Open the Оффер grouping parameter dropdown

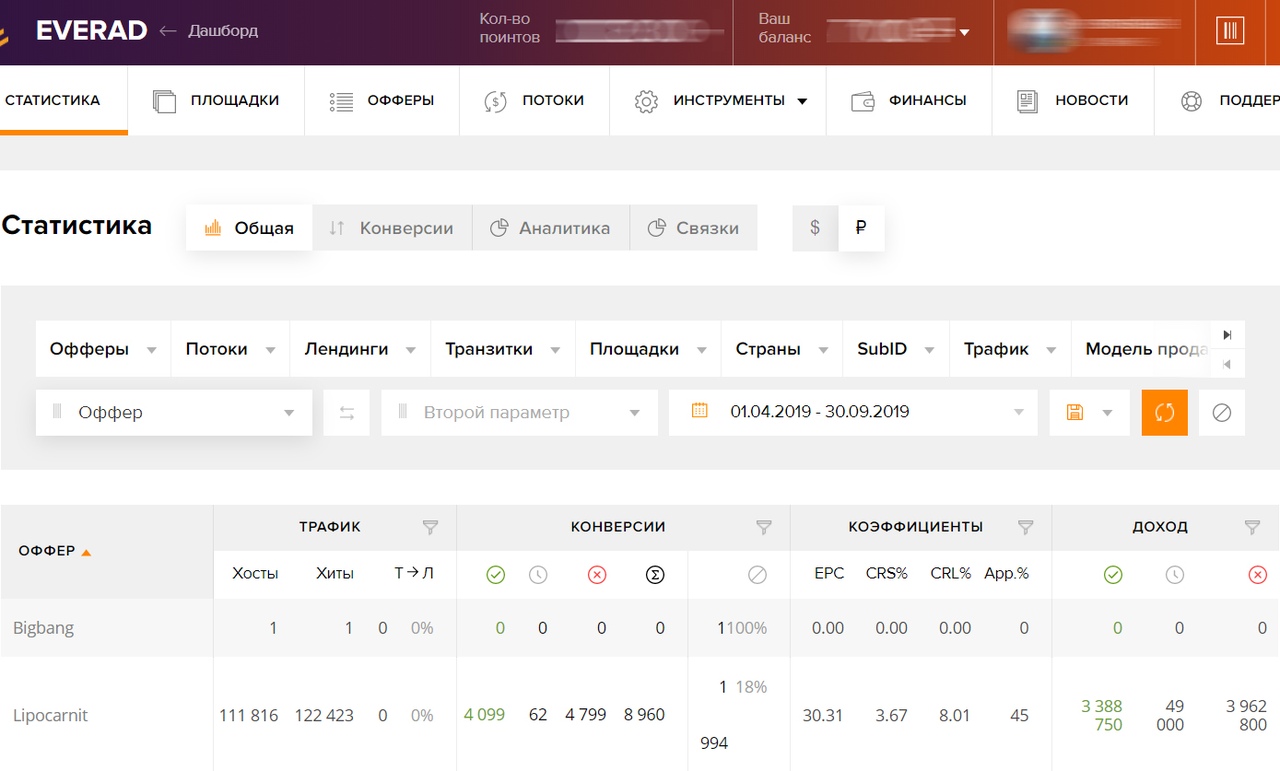tap(174, 412)
